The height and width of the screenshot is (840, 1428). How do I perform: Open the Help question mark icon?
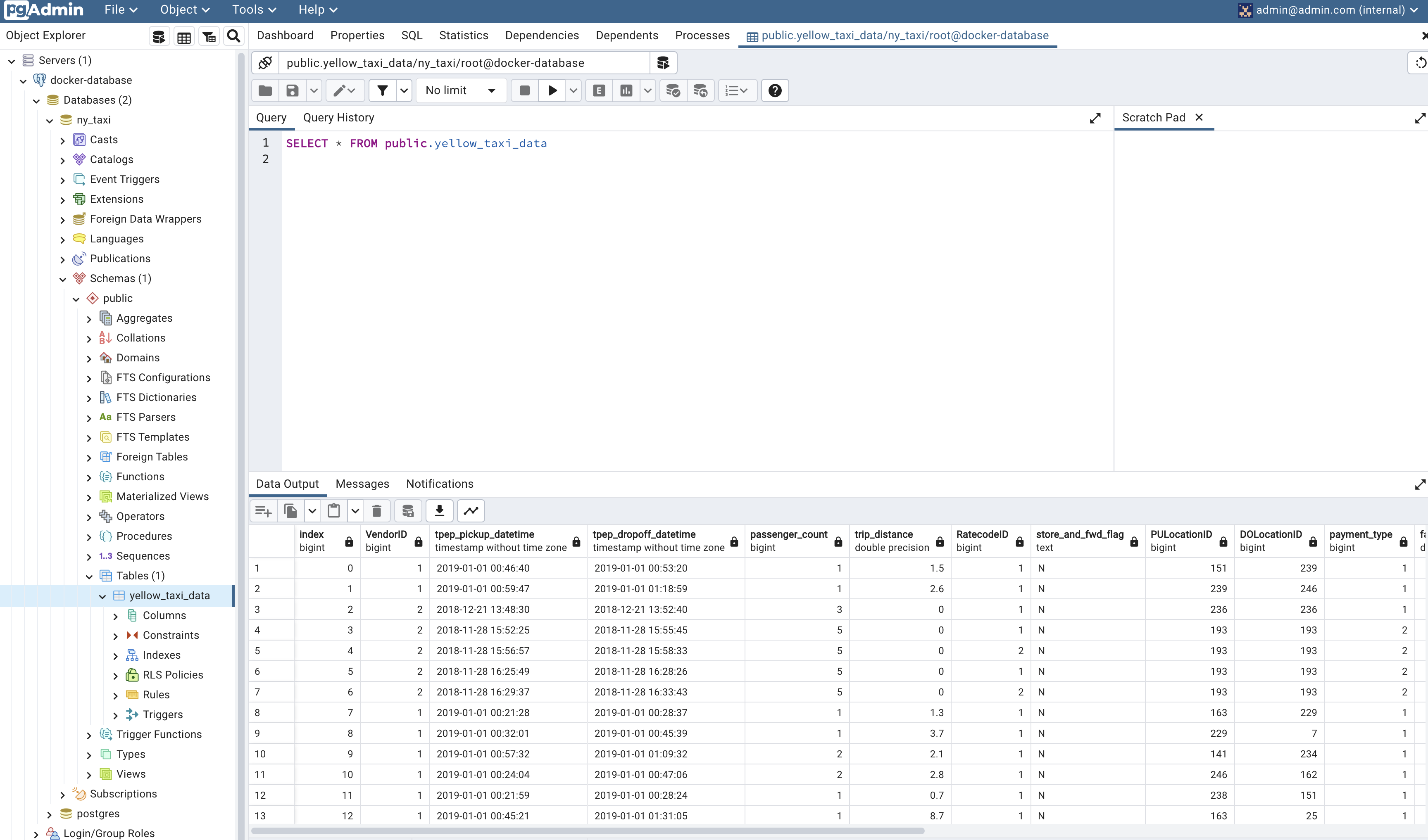coord(775,90)
